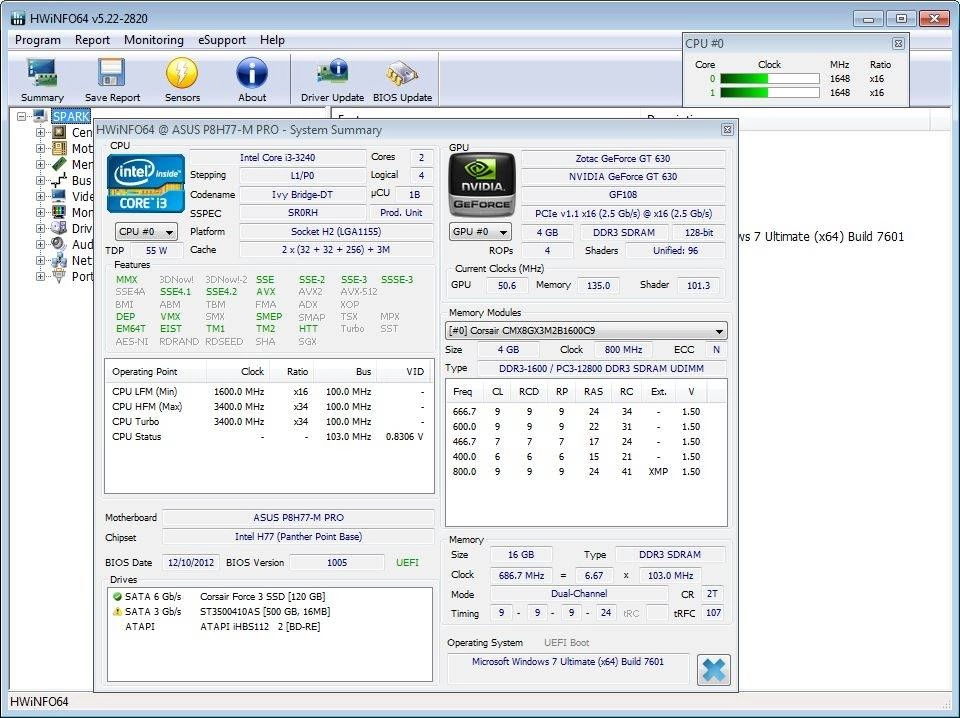
Task: Select the Memory tree icon
Action: pos(59,164)
